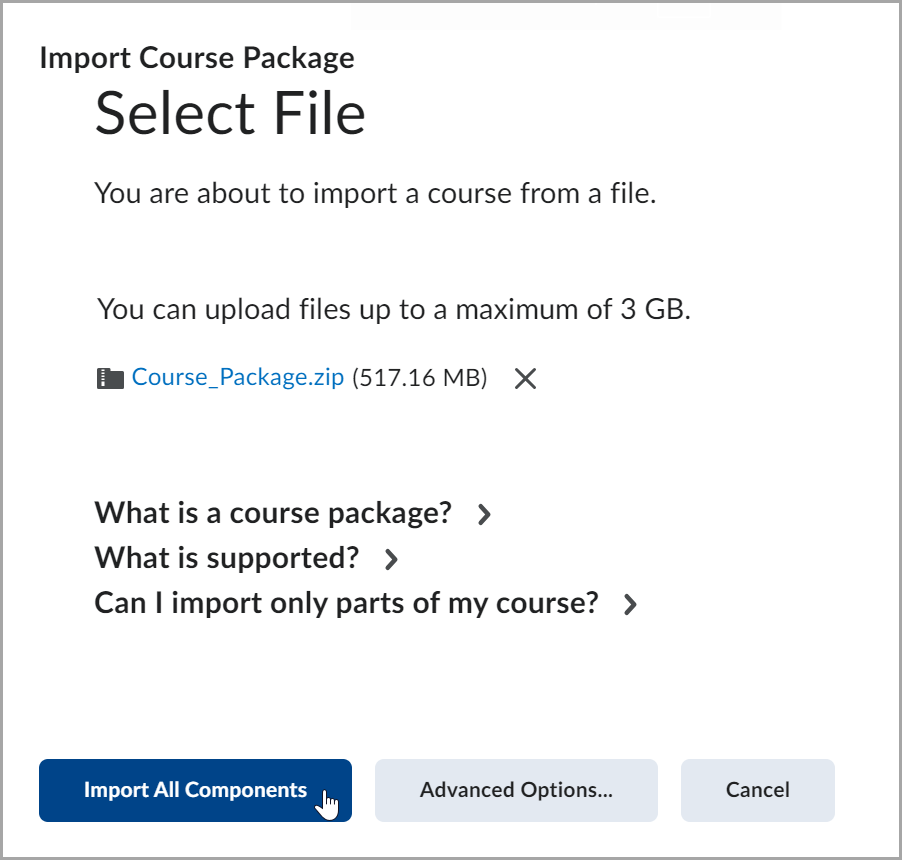Open Advanced Options...
902x860 pixels.
[517, 790]
